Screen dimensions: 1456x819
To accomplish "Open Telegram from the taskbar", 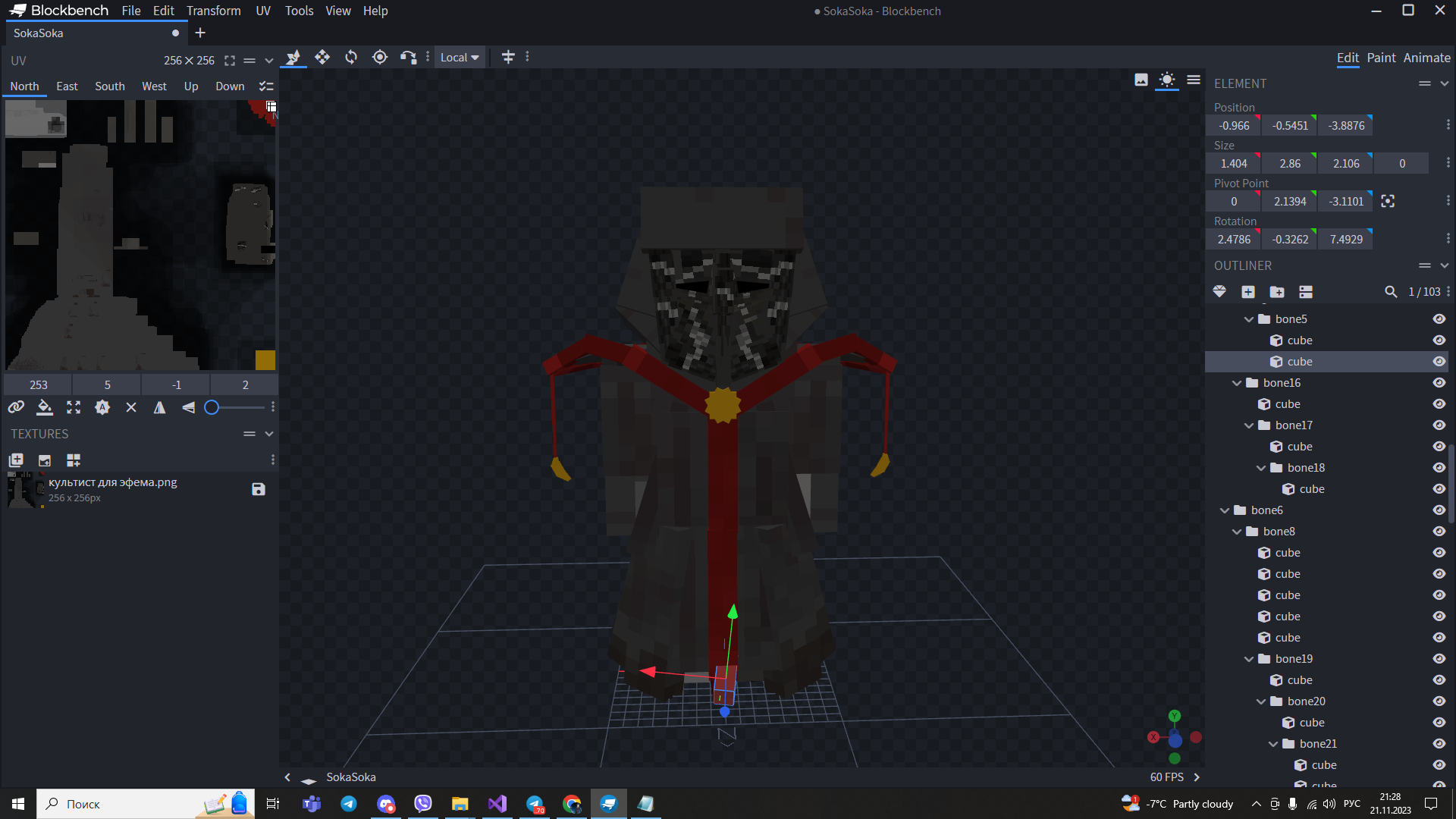I will point(349,804).
